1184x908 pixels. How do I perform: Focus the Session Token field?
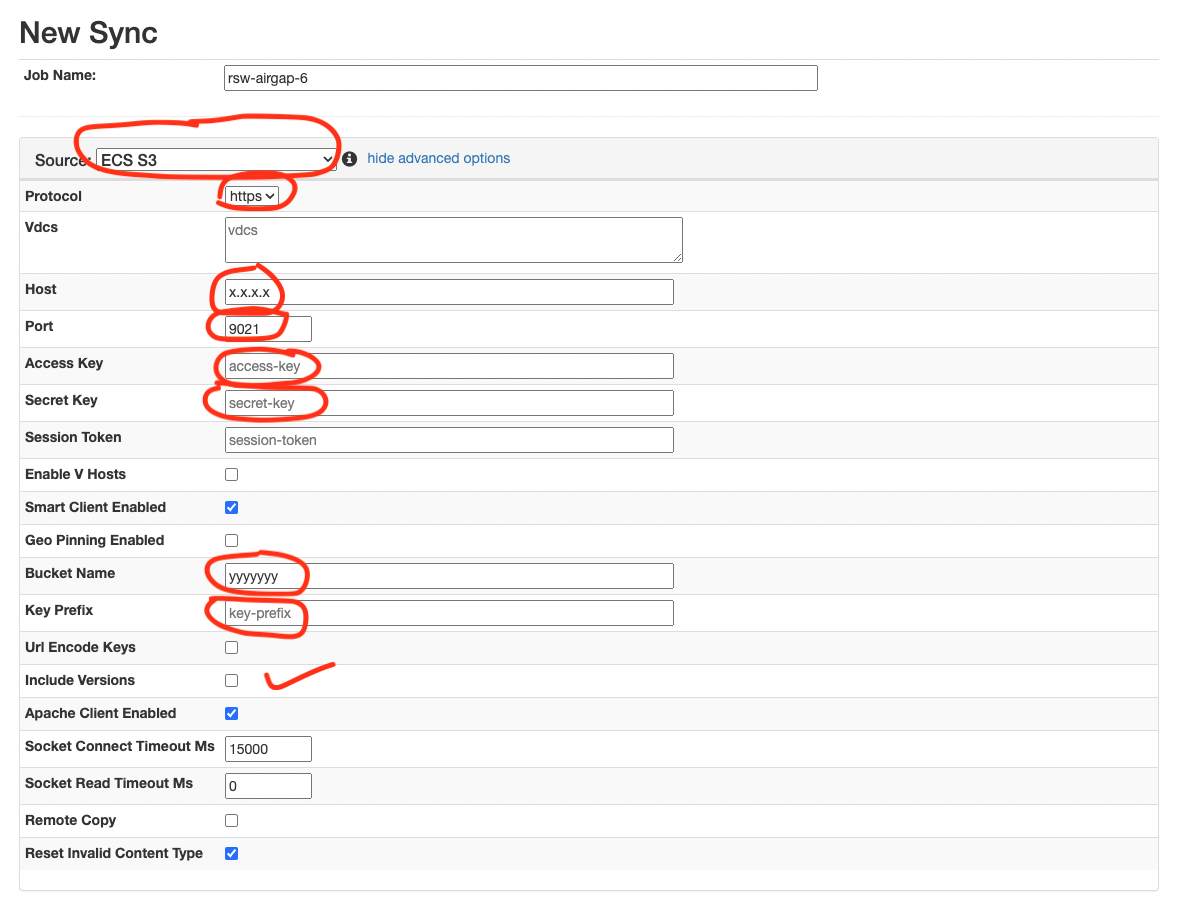tap(449, 440)
